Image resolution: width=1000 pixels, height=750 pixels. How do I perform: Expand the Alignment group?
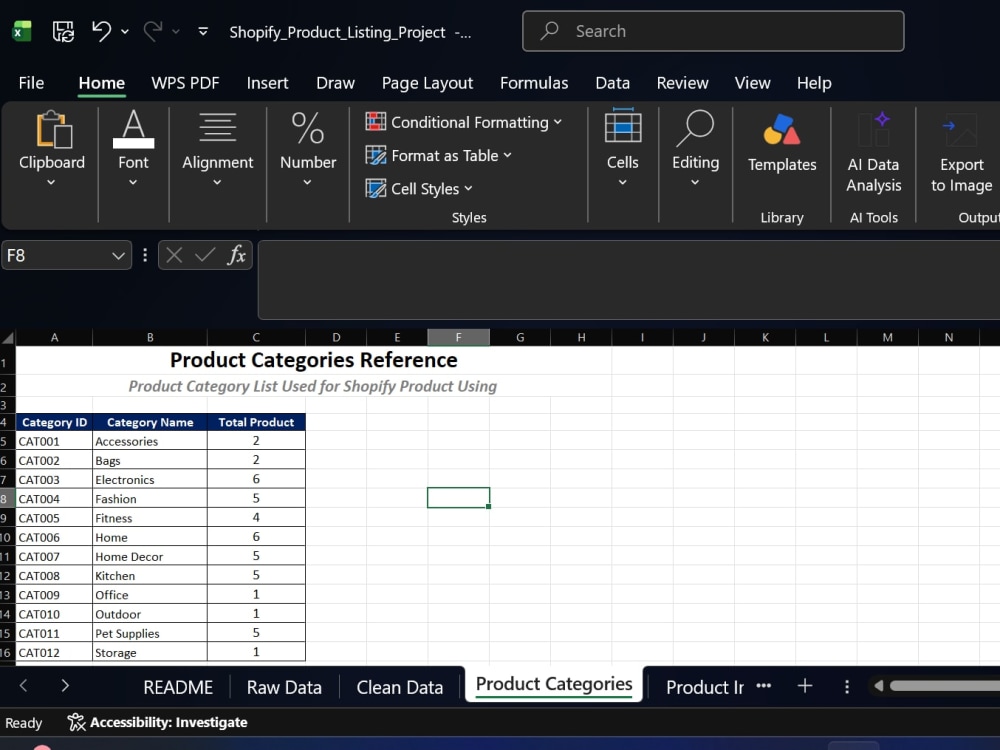click(217, 149)
